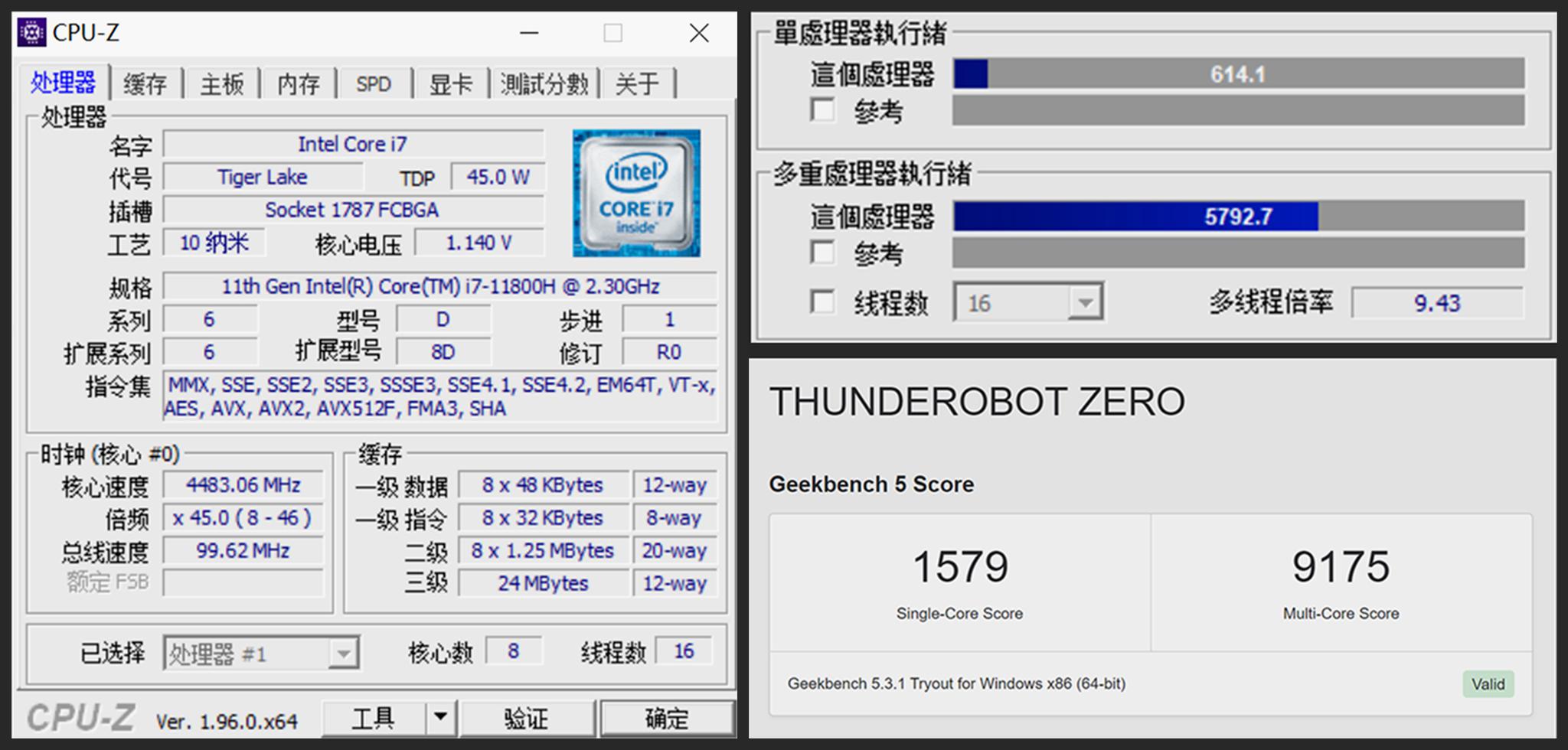1568x750 pixels.
Task: Open the 内存 tab
Action: click(x=298, y=84)
